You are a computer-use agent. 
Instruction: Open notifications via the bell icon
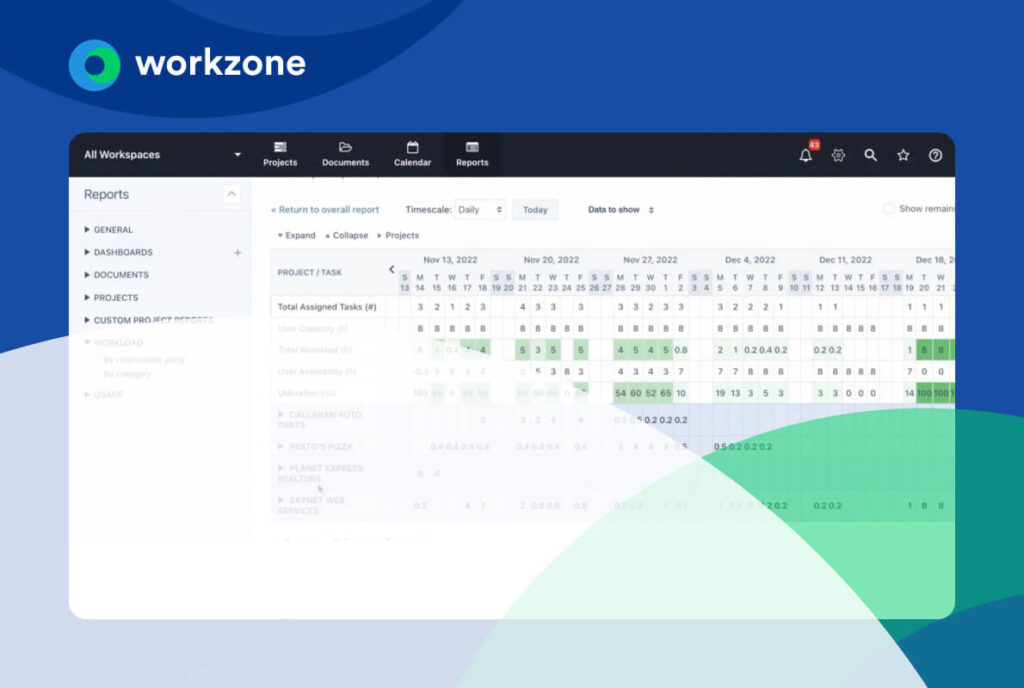tap(805, 155)
